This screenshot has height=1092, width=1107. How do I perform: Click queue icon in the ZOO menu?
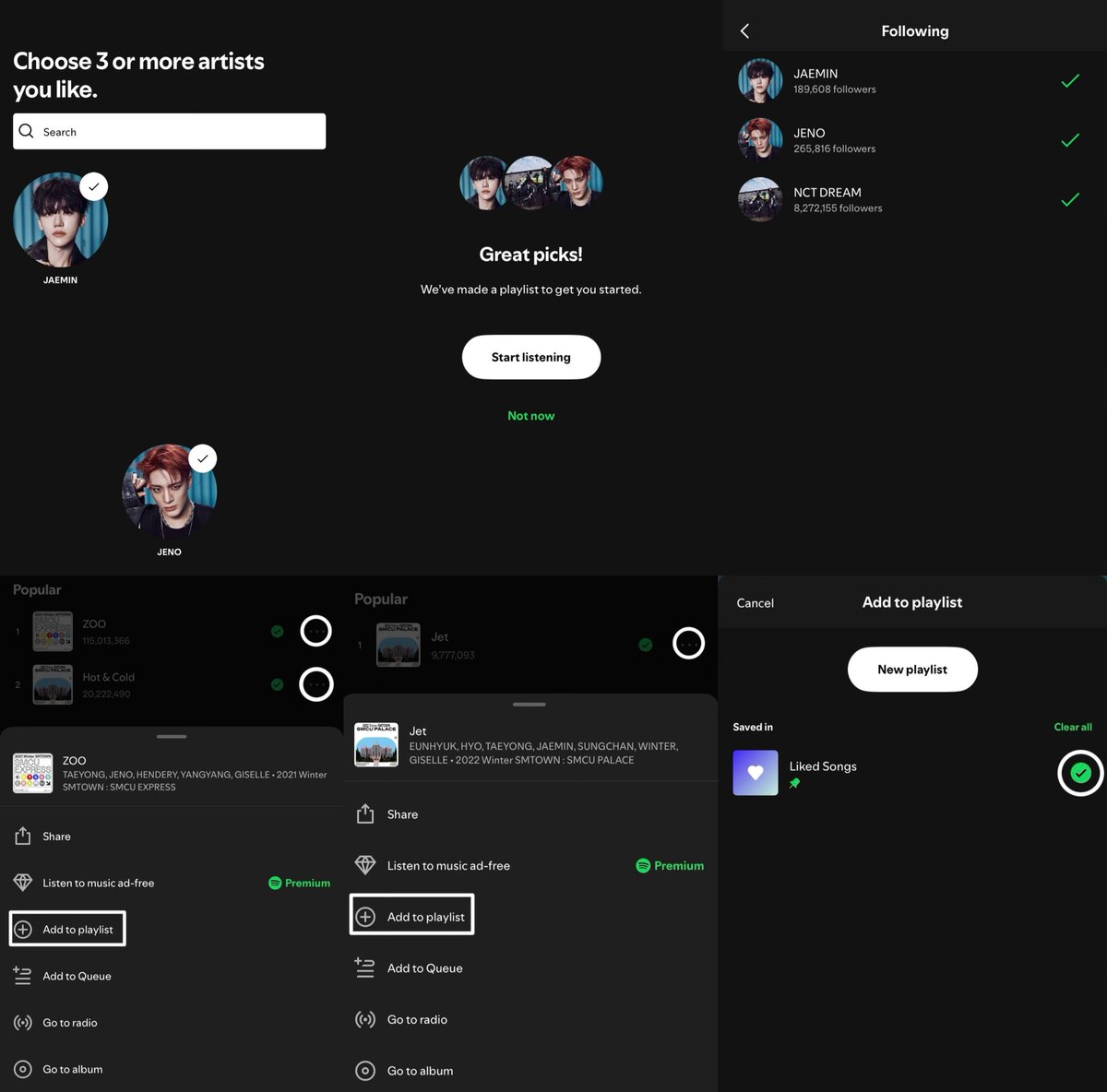tap(23, 975)
